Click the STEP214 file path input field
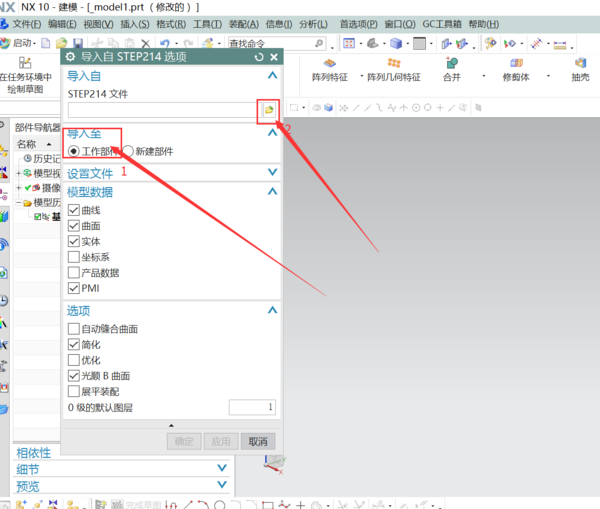This screenshot has height=509, width=600. coord(163,110)
